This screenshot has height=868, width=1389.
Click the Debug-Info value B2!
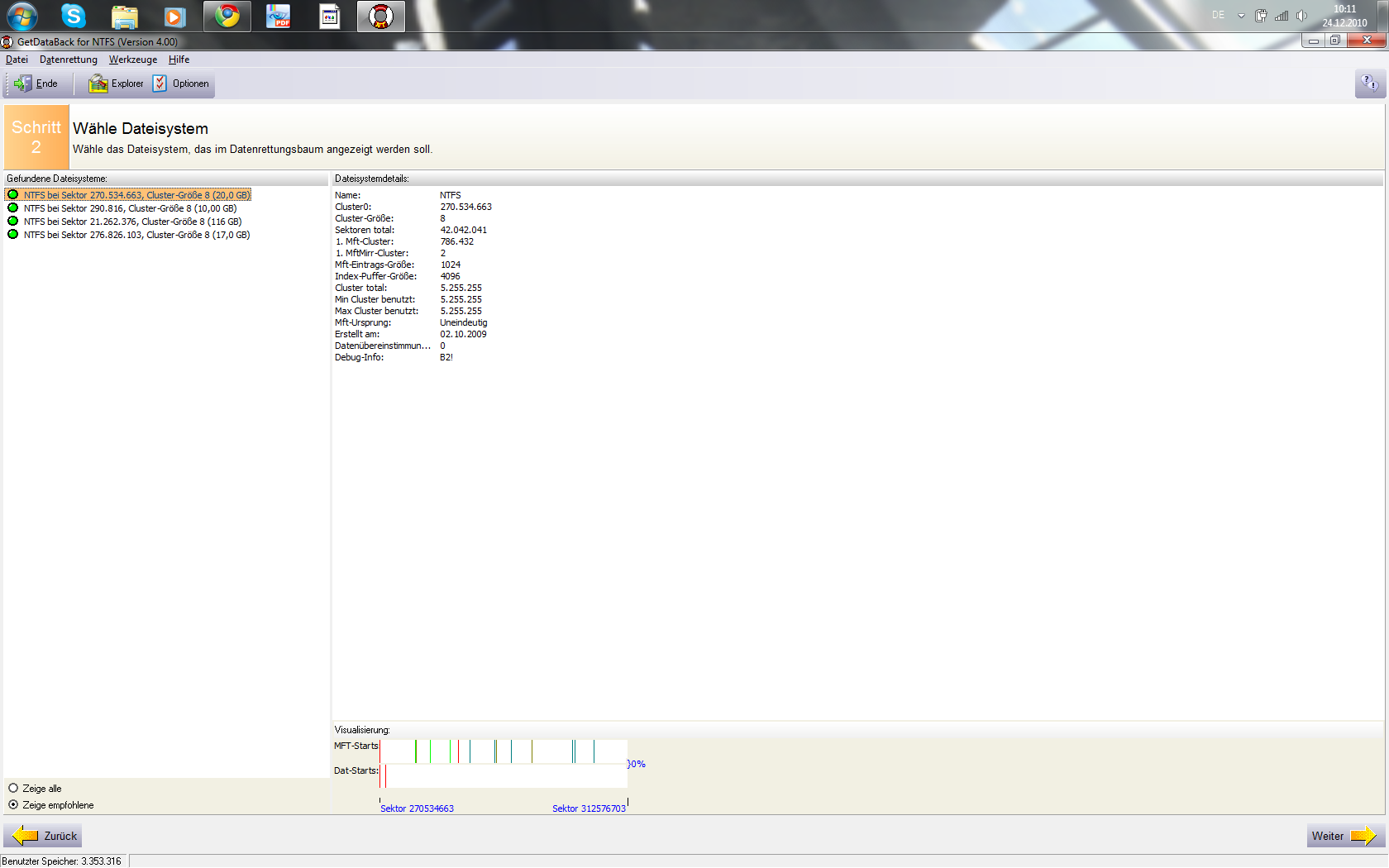pyautogui.click(x=446, y=357)
